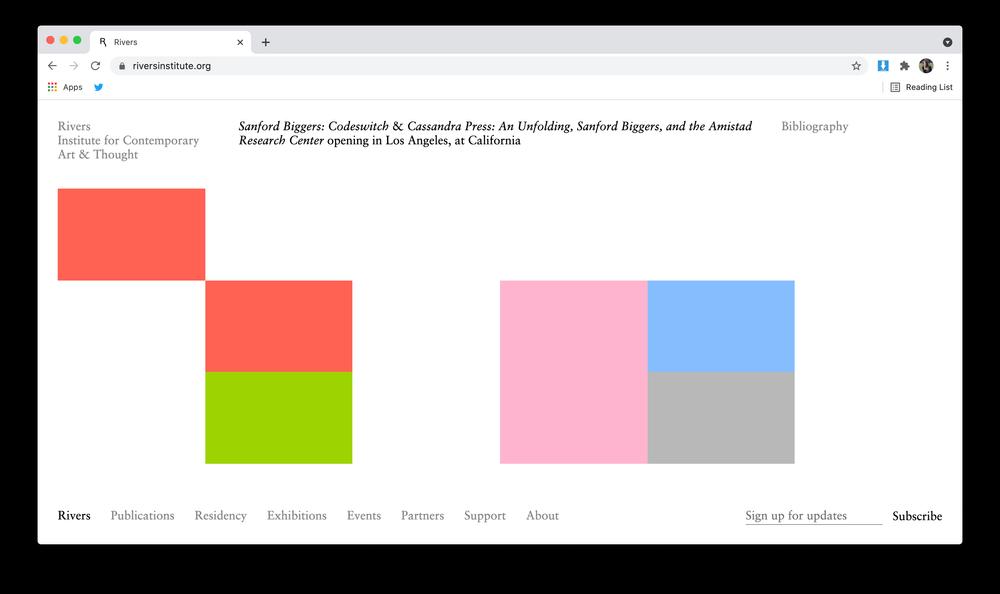
Task: Go to the Publications page
Action: click(x=142, y=516)
